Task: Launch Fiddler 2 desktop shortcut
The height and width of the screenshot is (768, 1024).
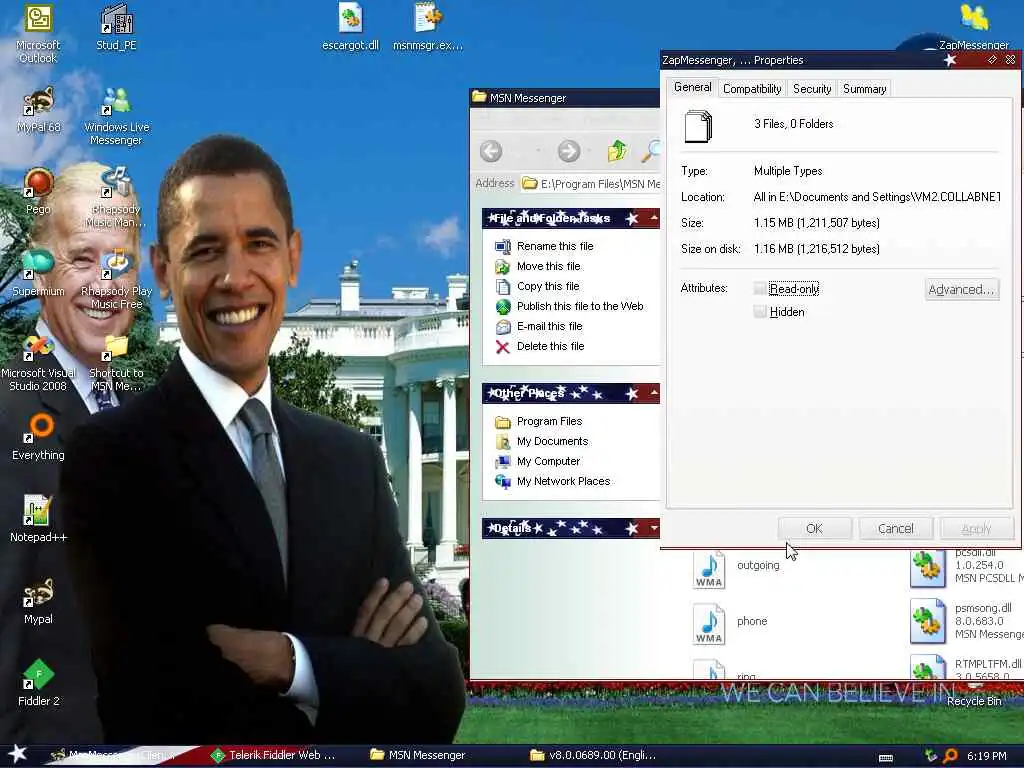Action: point(38,683)
